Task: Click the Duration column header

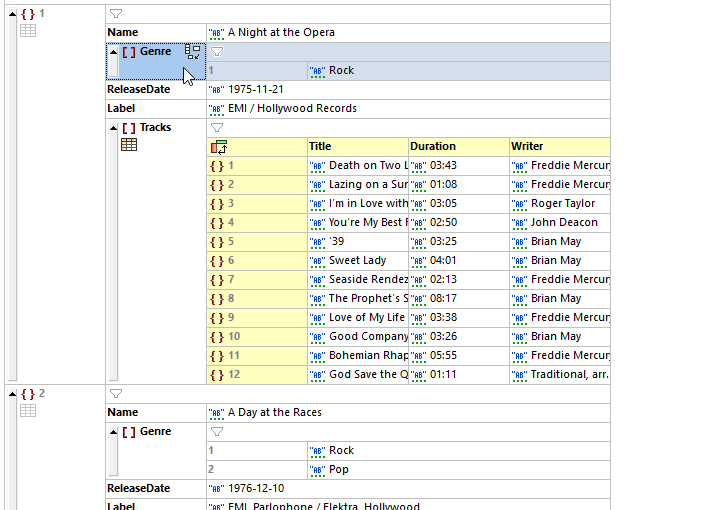Action: point(433,146)
